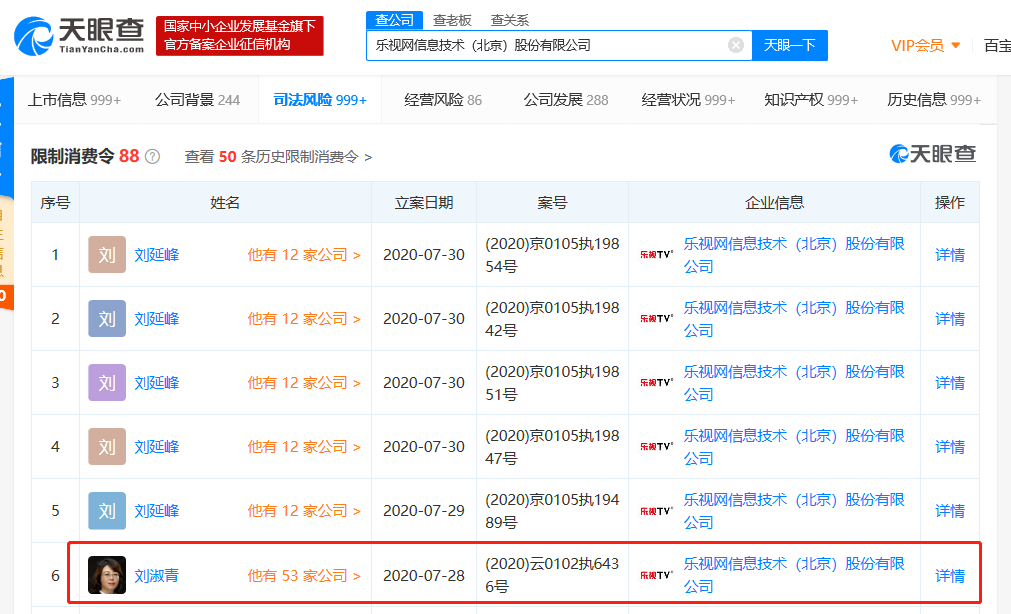Click 乐视TV logo in row 6
The height and width of the screenshot is (614, 1011).
click(x=656, y=575)
